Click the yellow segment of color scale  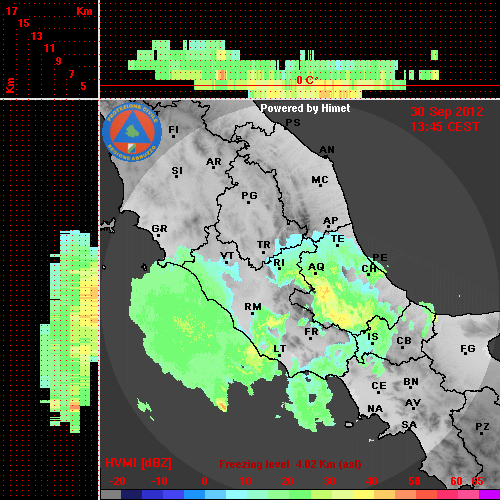coord(363,495)
